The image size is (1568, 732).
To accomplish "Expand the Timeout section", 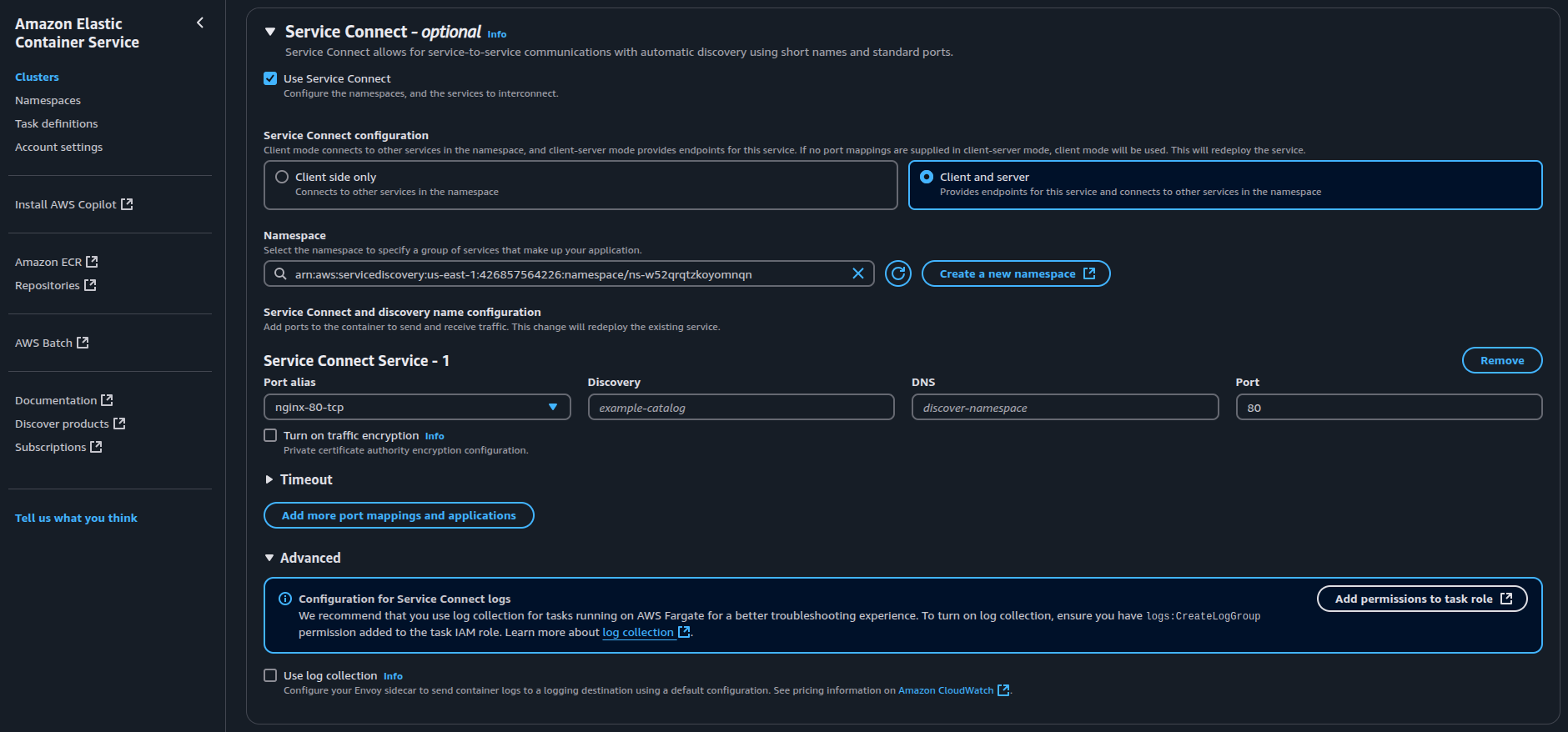I will coord(269,479).
